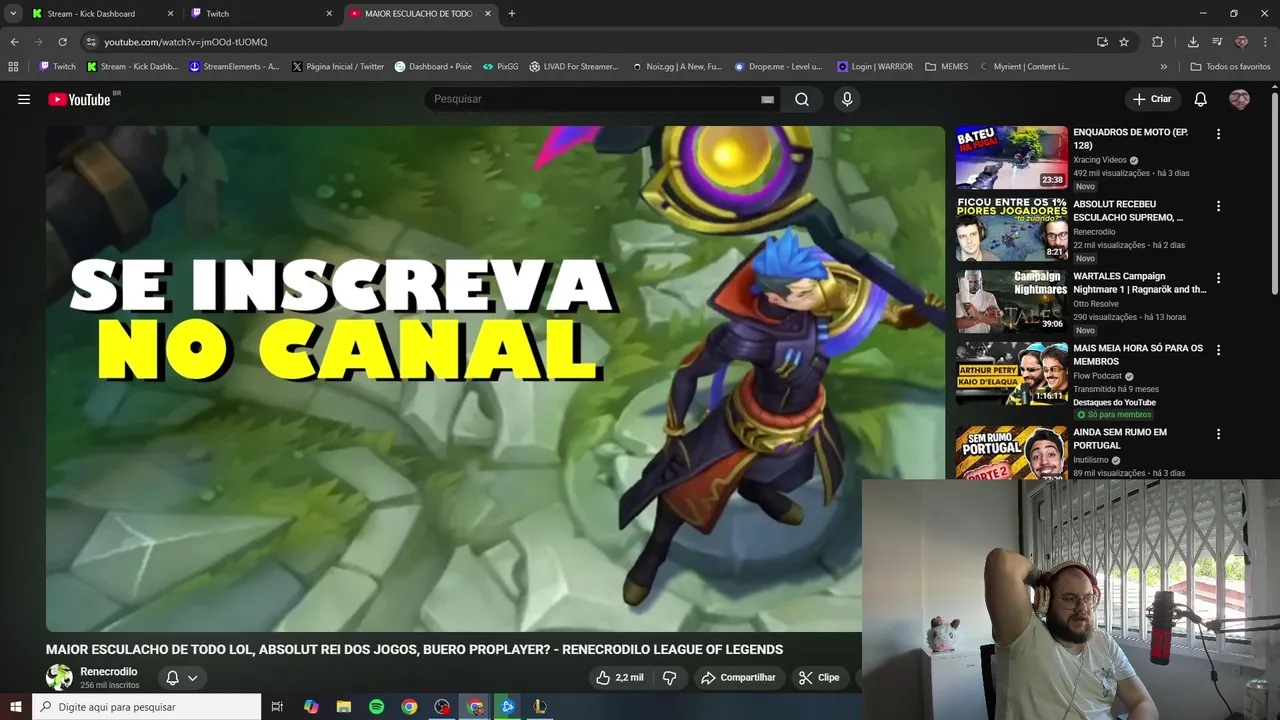This screenshot has height=720, width=1280.
Task: Open the PixGG bookmark
Action: [x=501, y=66]
